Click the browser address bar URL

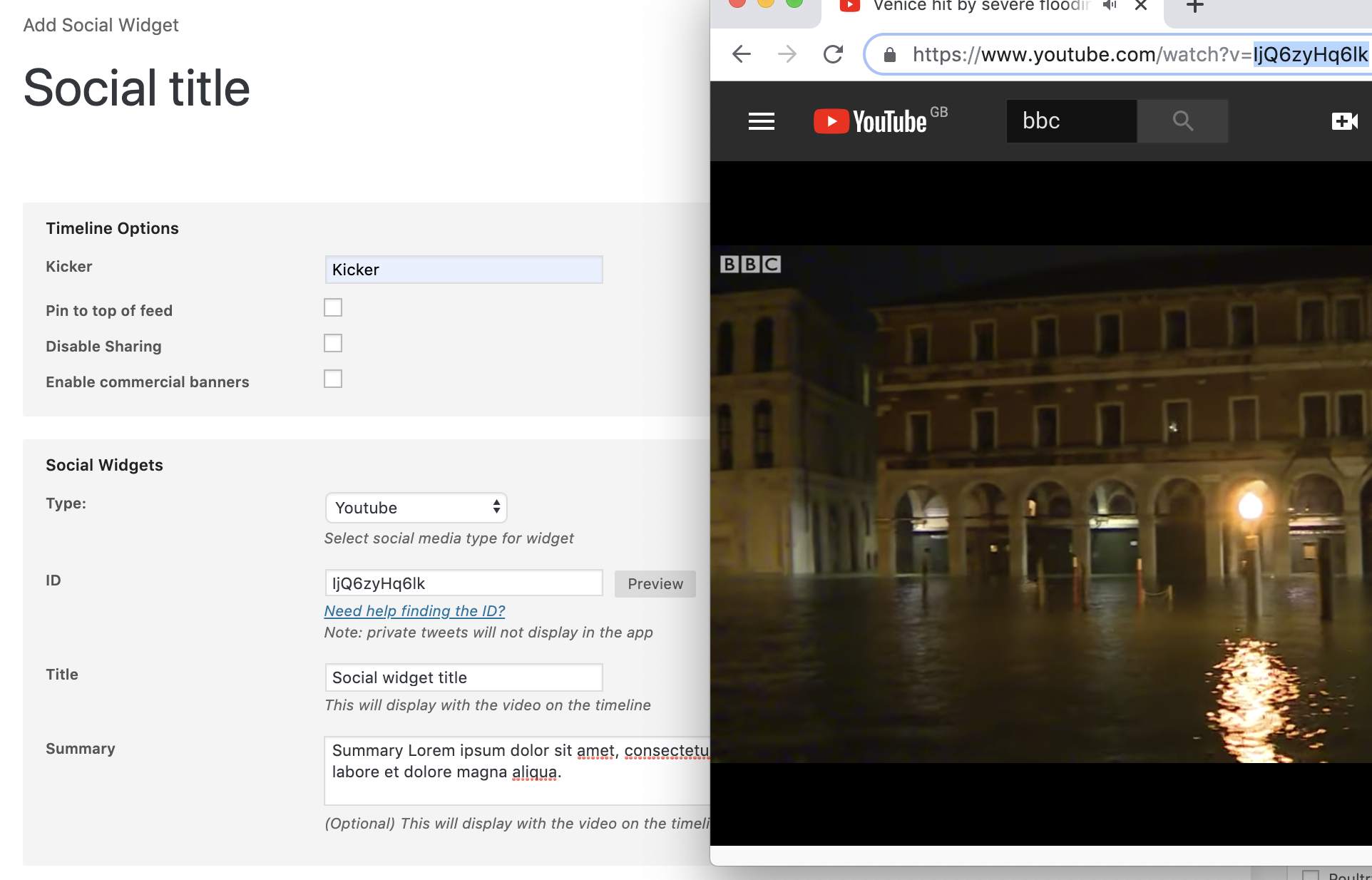pos(1140,55)
